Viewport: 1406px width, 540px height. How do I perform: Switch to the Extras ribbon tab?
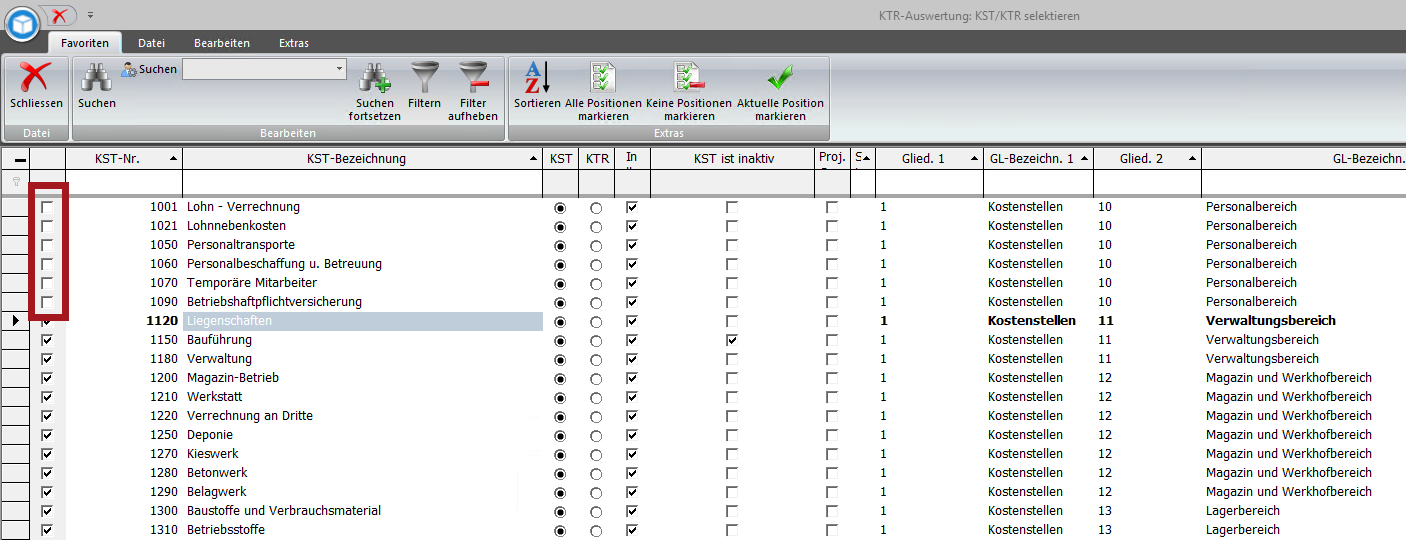pos(294,43)
